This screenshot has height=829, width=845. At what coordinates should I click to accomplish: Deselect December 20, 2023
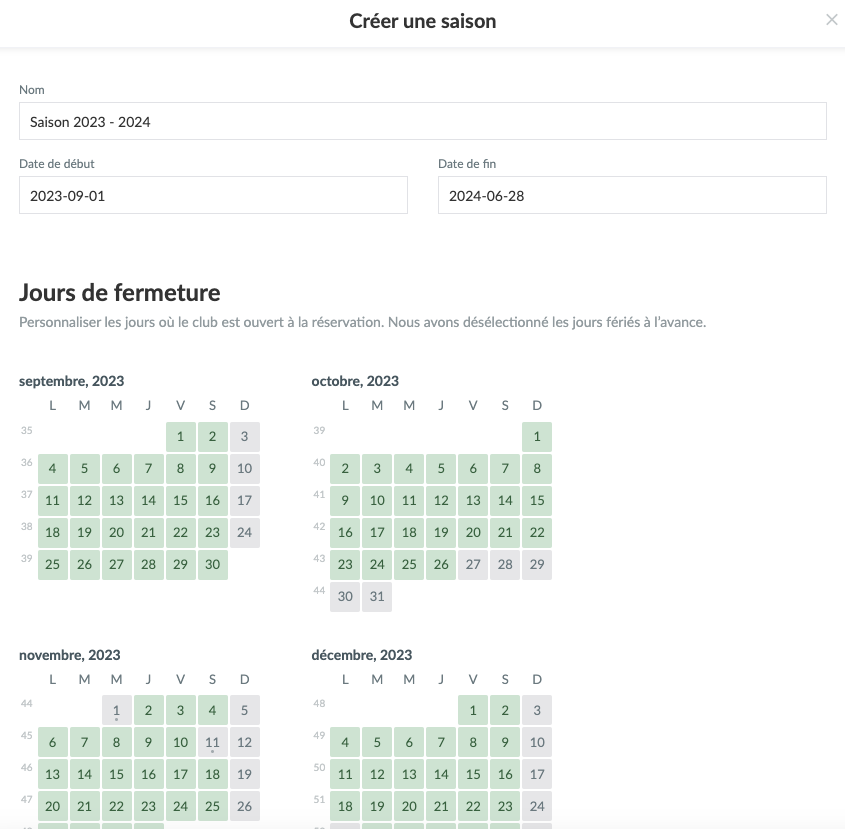pyautogui.click(x=409, y=806)
